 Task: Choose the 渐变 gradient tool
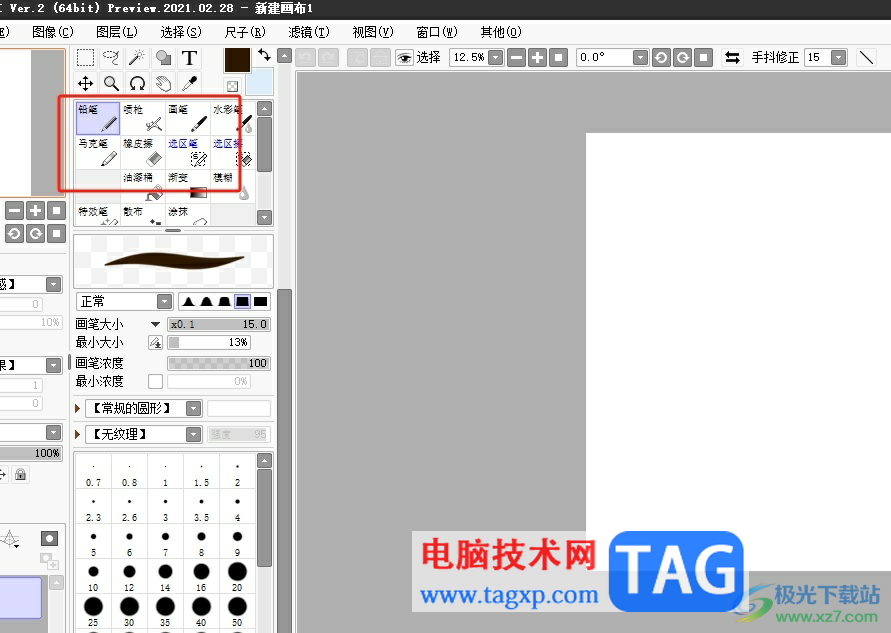pos(188,186)
